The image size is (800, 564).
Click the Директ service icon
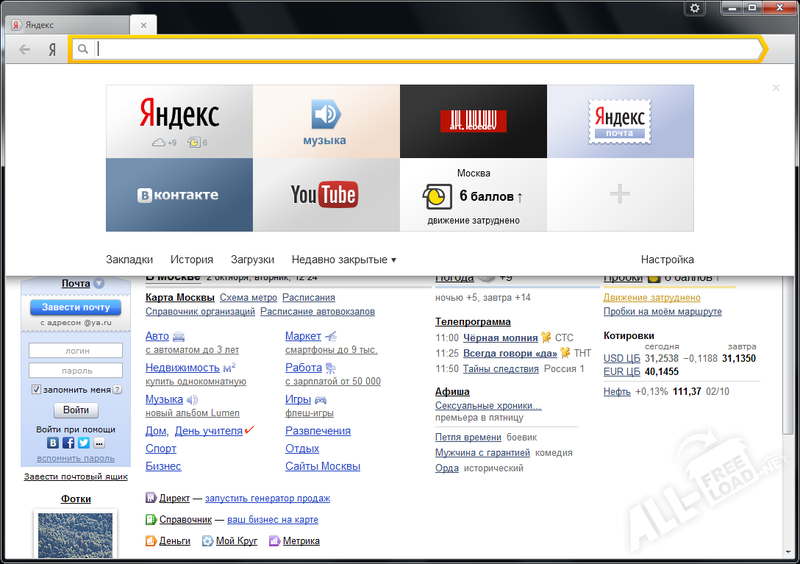pos(151,498)
